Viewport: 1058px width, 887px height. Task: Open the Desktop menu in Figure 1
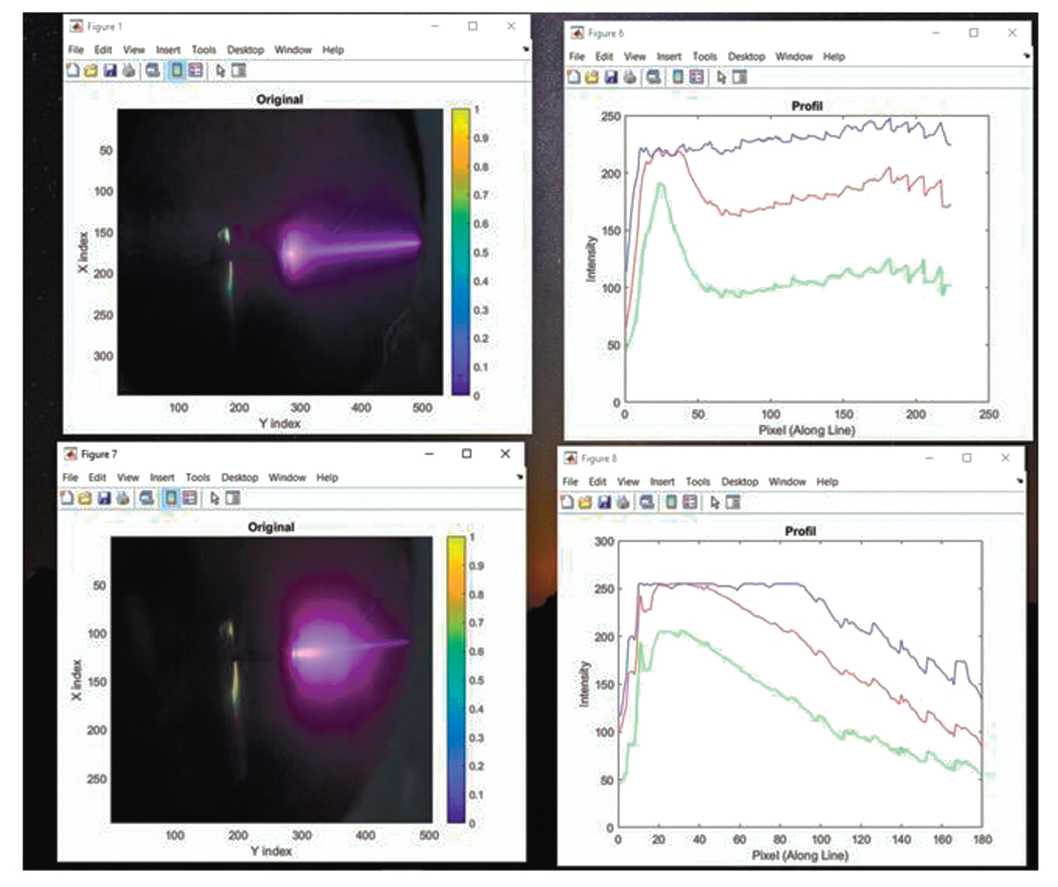[x=245, y=50]
